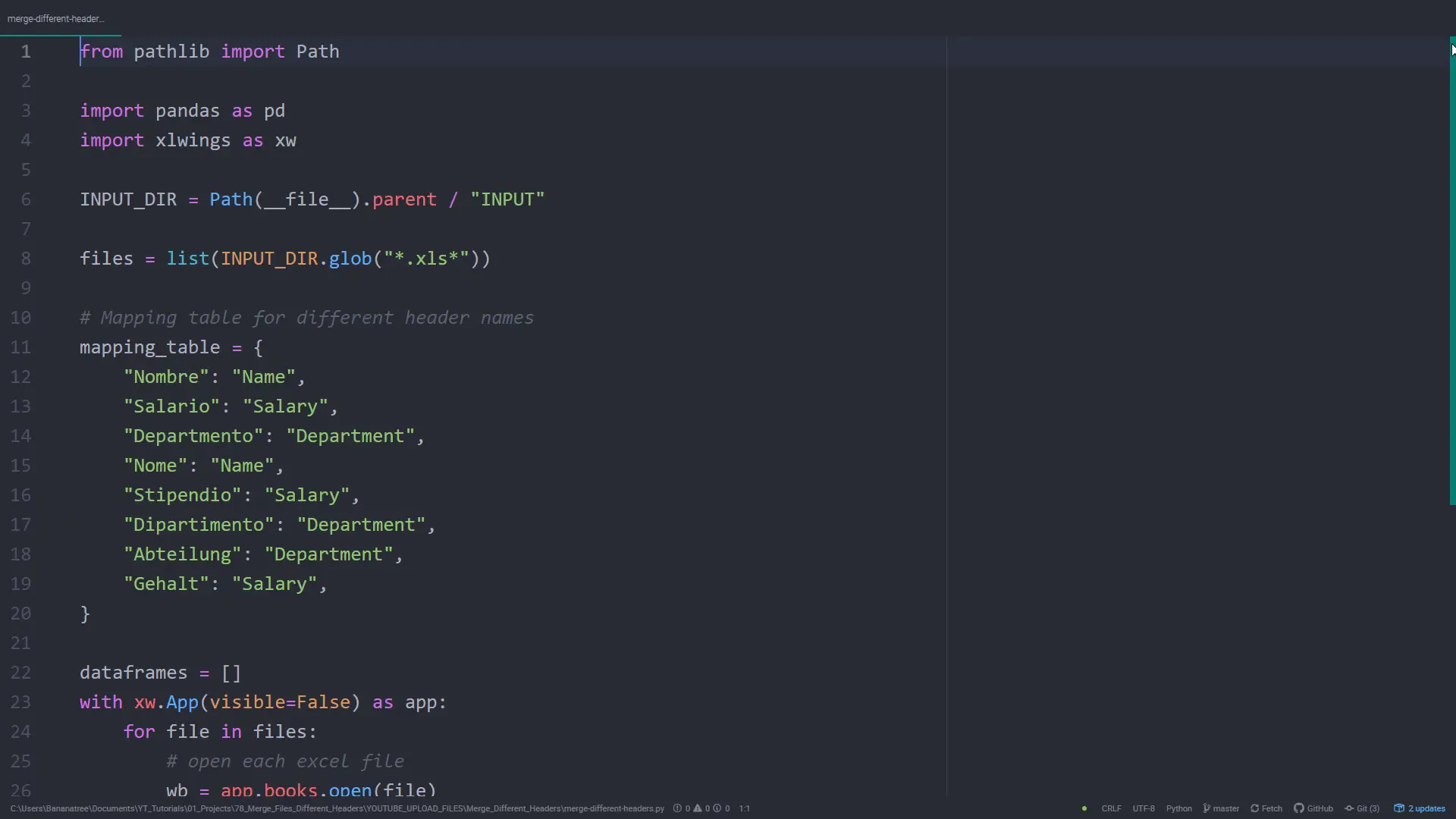Screen dimensions: 1456x819
Task: Click line number 23 in gutter
Action: pyautogui.click(x=20, y=702)
